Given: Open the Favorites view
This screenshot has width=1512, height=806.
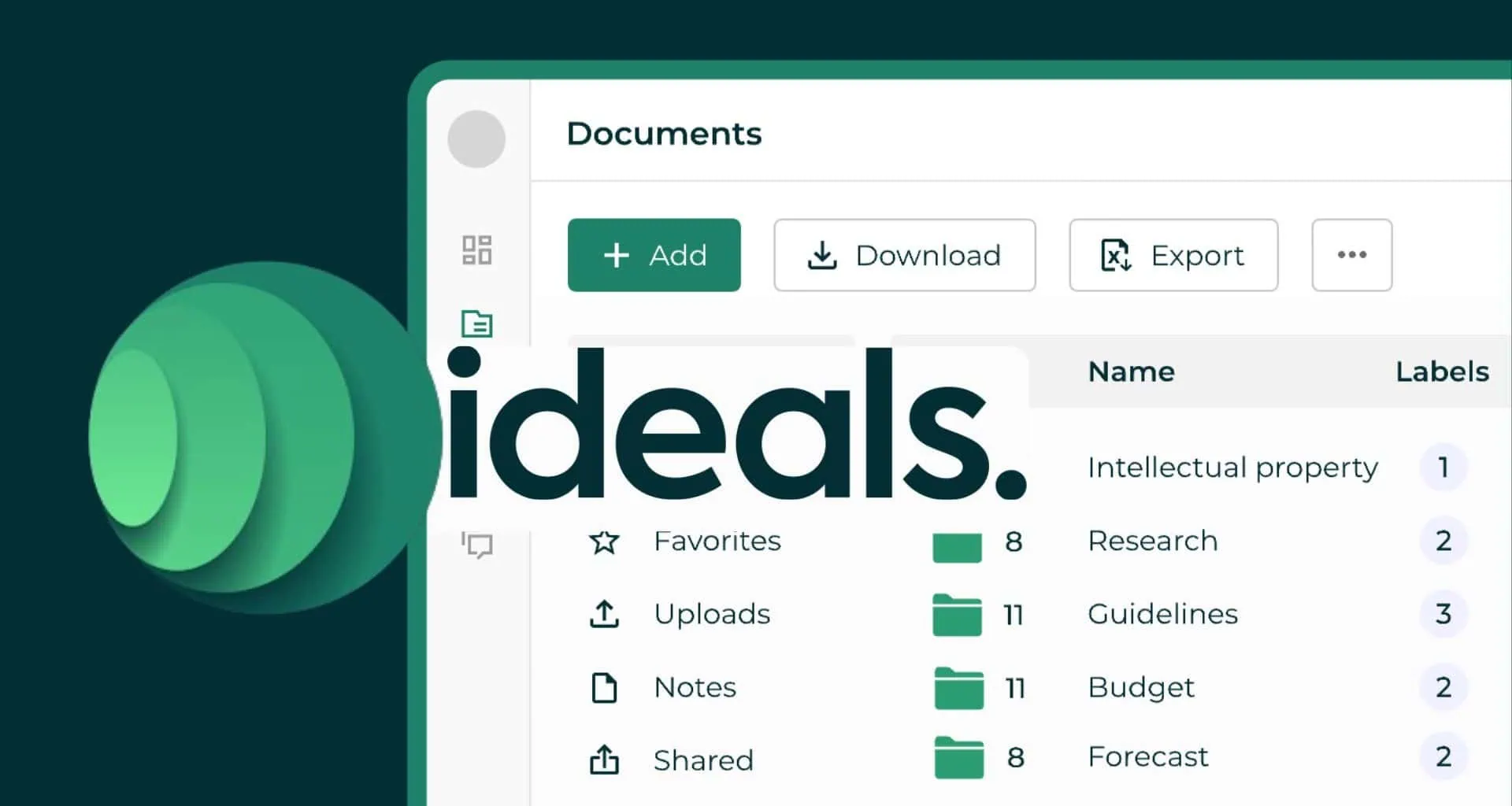Looking at the screenshot, I should tap(717, 542).
